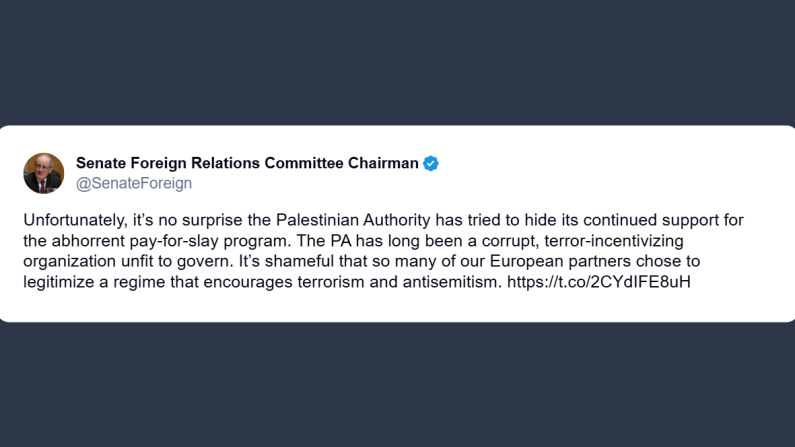This screenshot has width=795, height=447.
Task: Click the blue verified checkmark badge
Action: coord(431,163)
